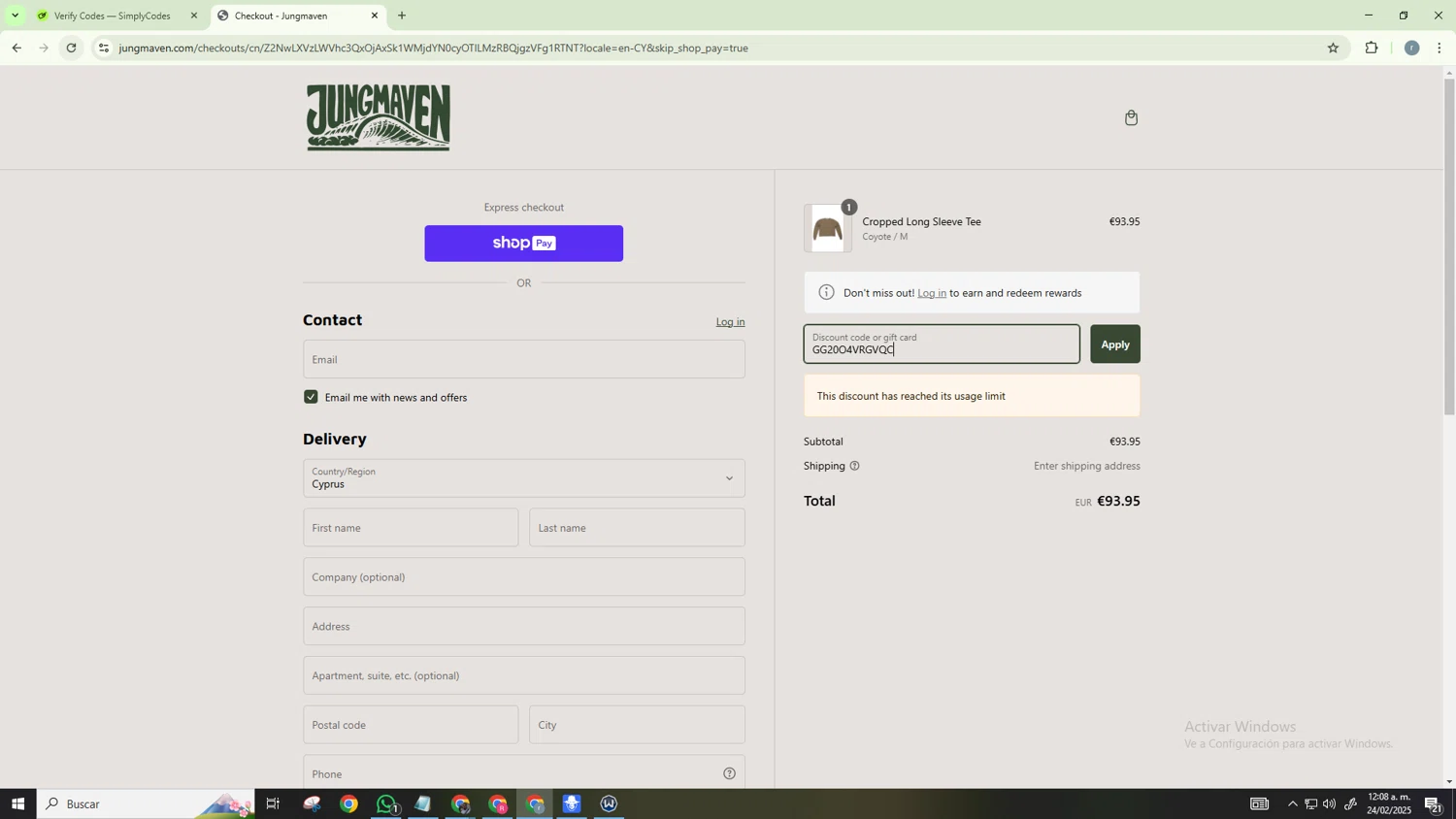View site information icon in address bar
The image size is (1456, 819).
coord(104,48)
